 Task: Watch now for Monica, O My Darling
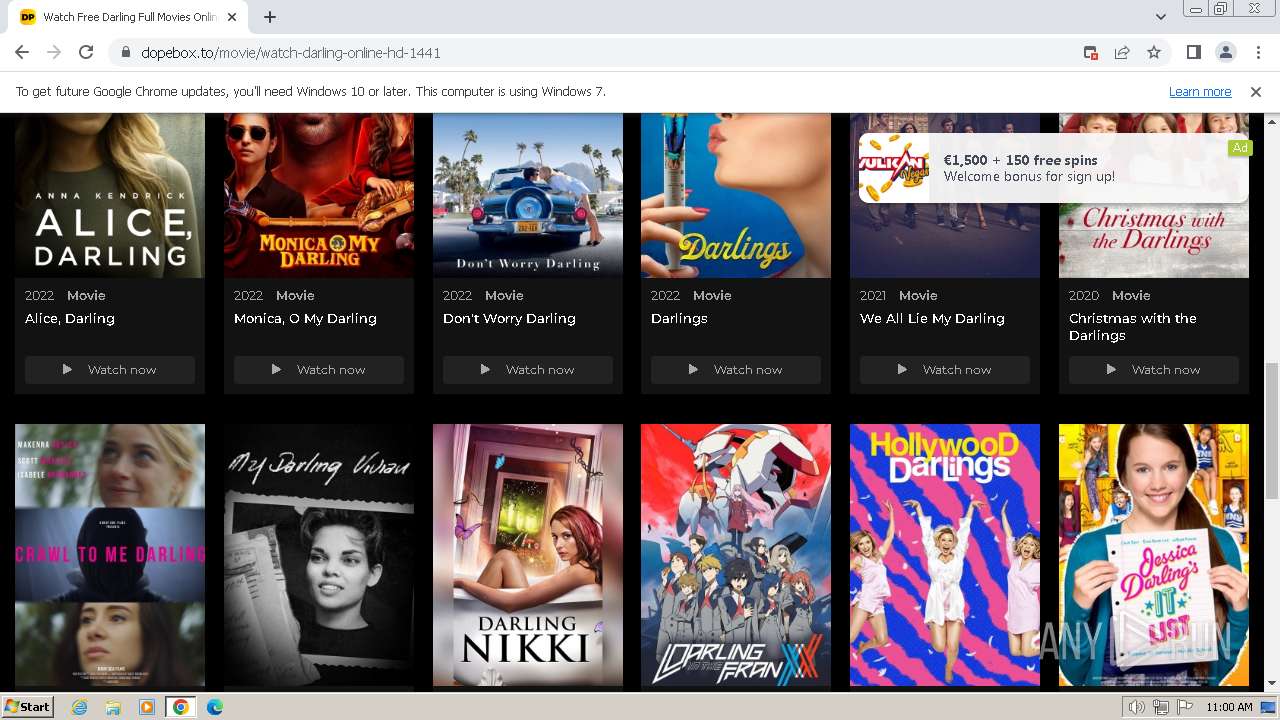(x=319, y=370)
